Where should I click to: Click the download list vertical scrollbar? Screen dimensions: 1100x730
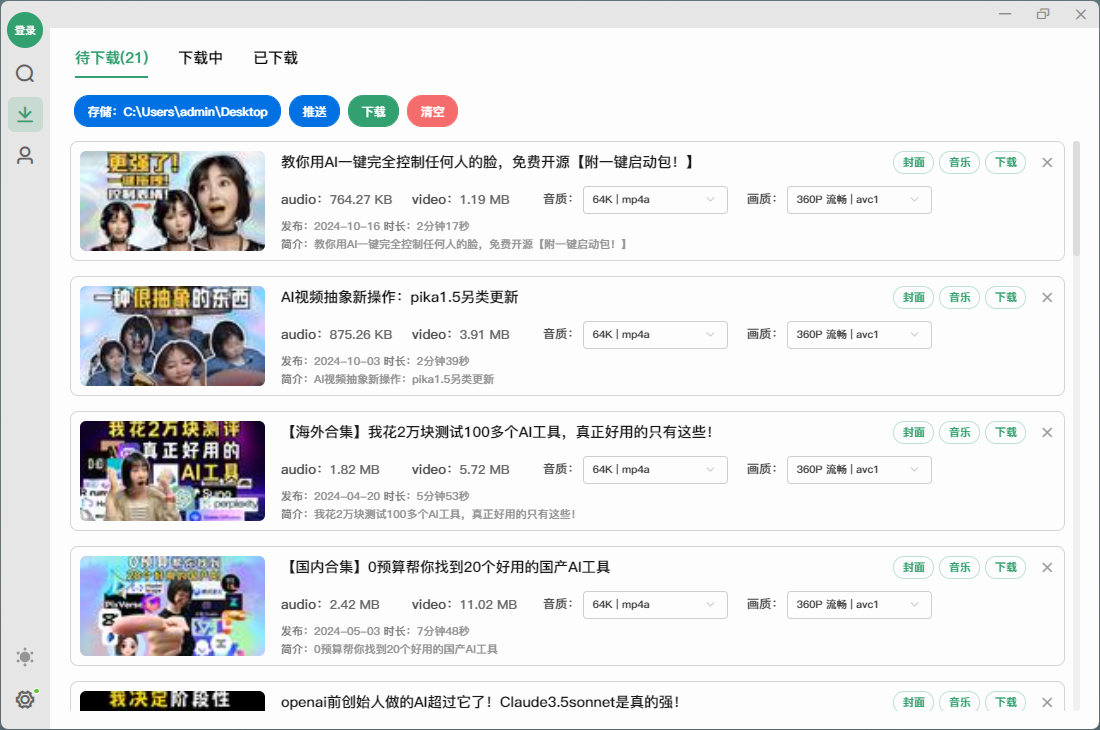(x=1076, y=199)
